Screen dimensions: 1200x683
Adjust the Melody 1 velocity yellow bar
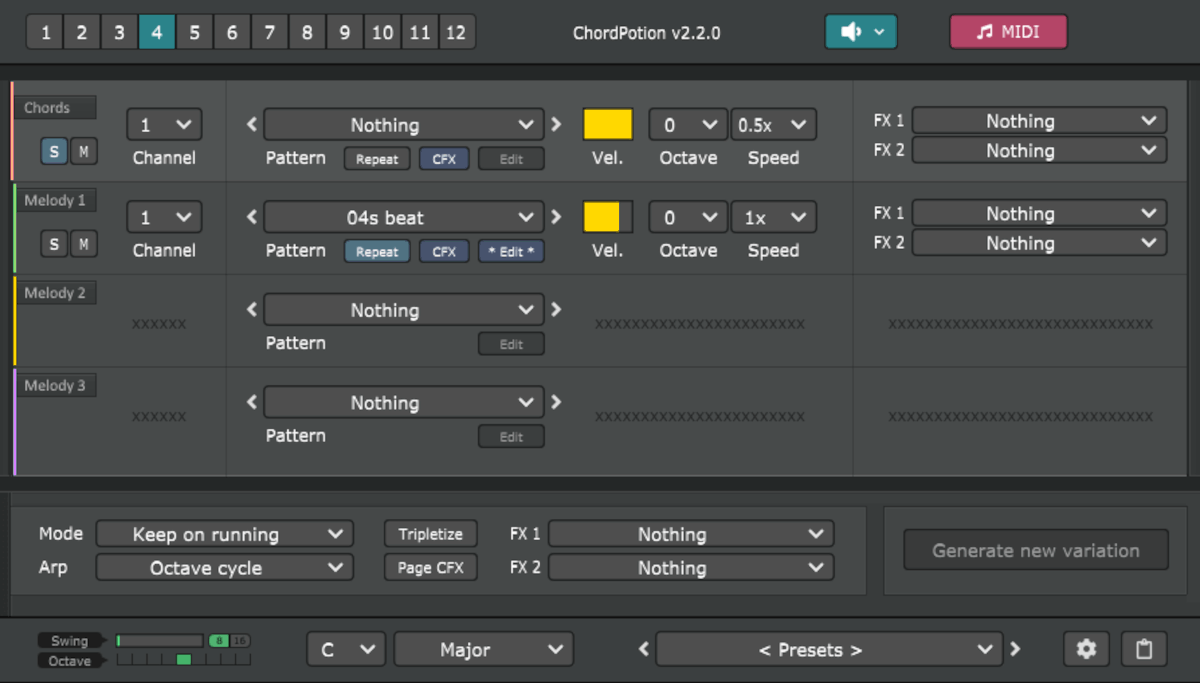click(608, 217)
